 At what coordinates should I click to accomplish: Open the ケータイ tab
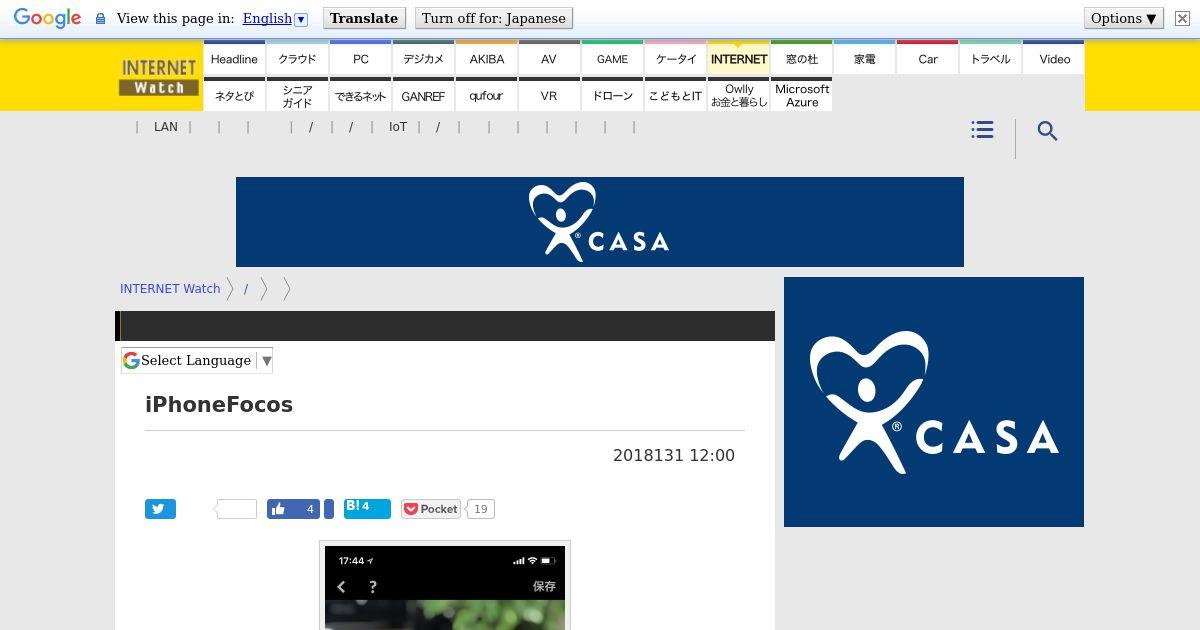[676, 59]
